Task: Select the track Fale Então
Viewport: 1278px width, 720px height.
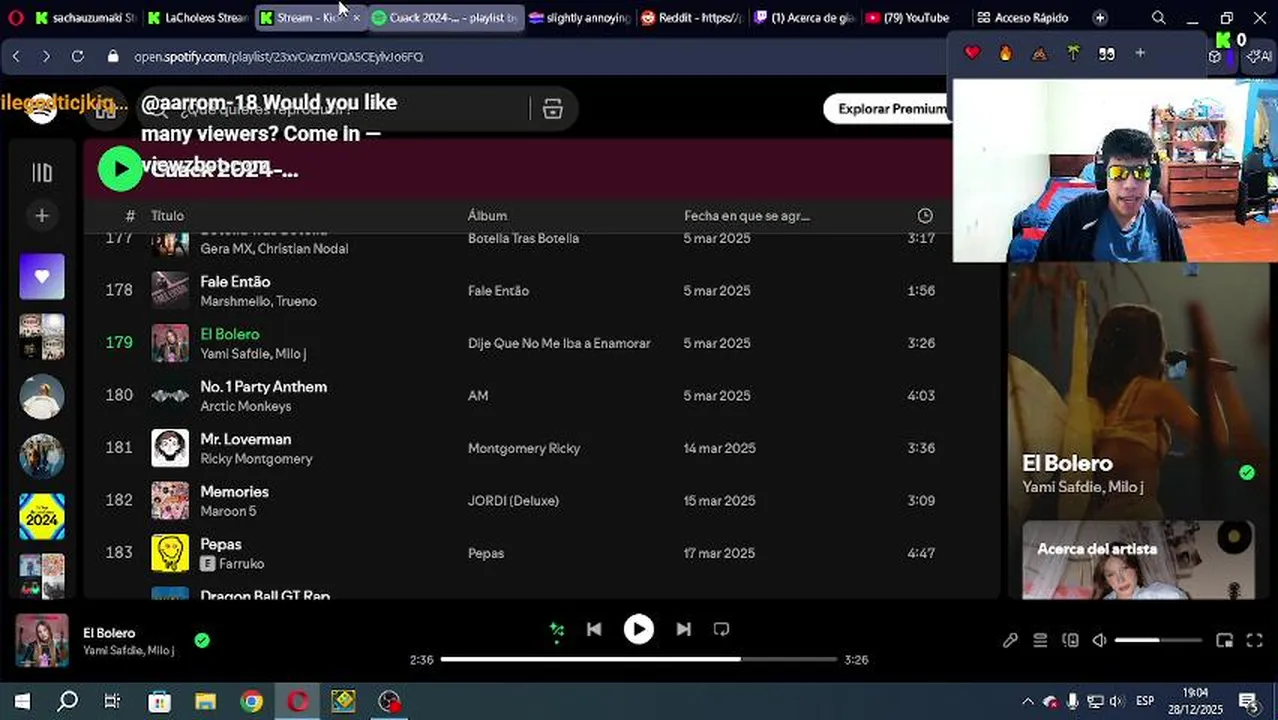Action: [235, 282]
